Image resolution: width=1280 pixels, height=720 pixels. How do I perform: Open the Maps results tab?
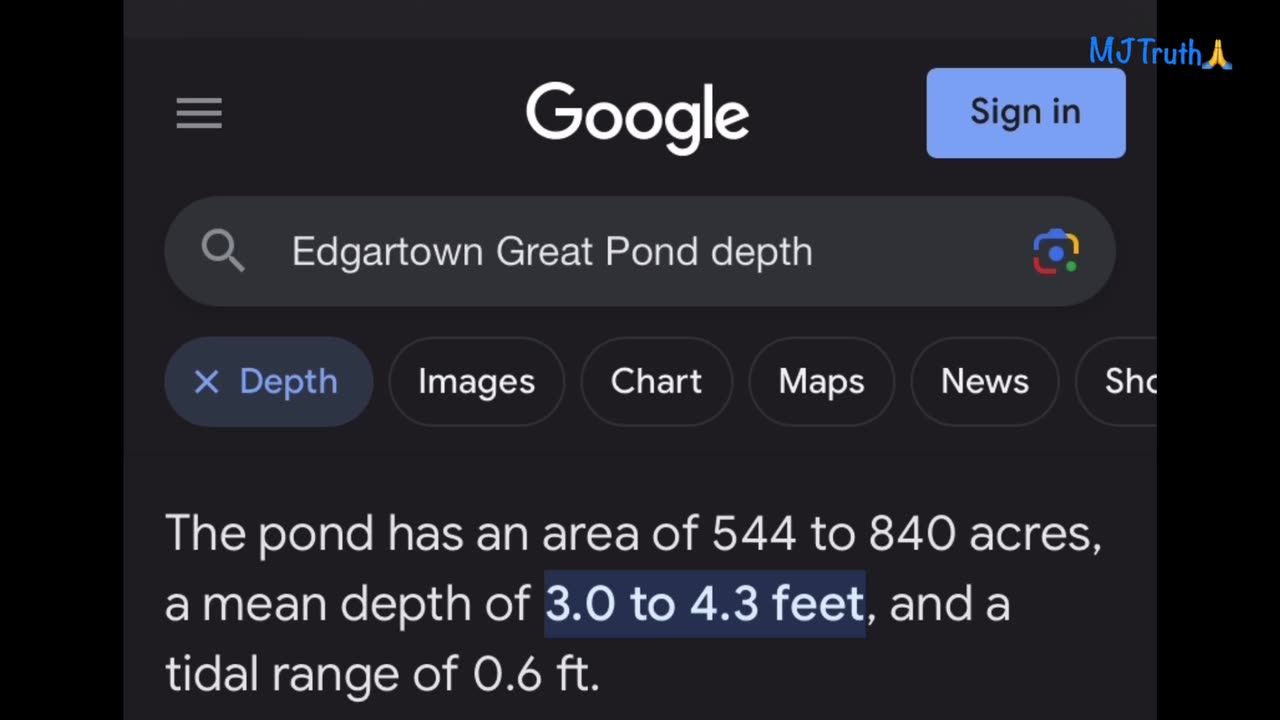pos(821,382)
